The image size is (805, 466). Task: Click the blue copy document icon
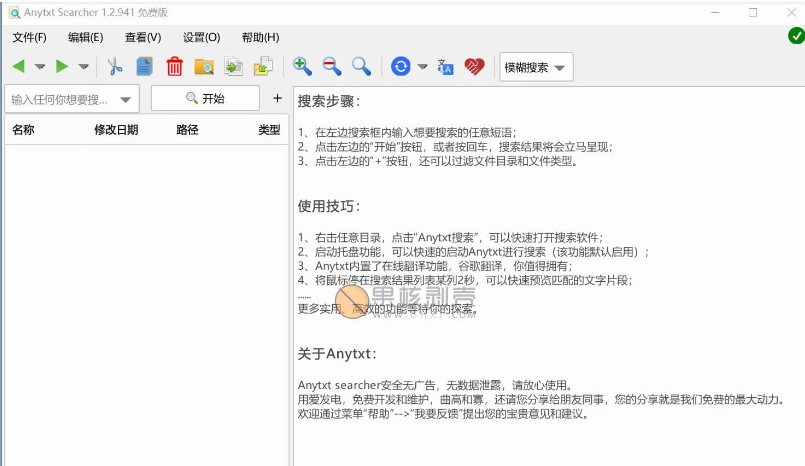pos(144,67)
